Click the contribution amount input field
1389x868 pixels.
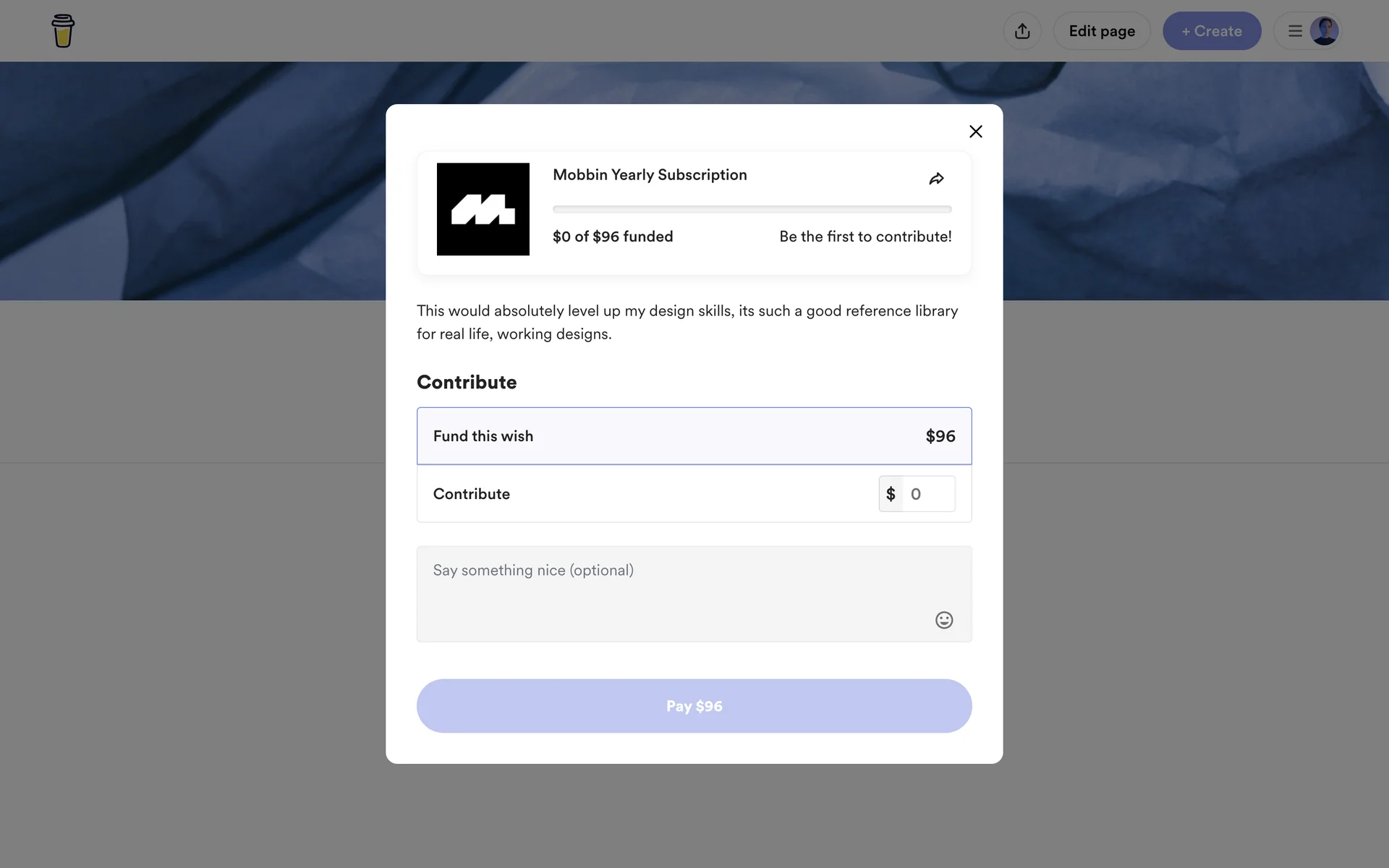pos(928,494)
